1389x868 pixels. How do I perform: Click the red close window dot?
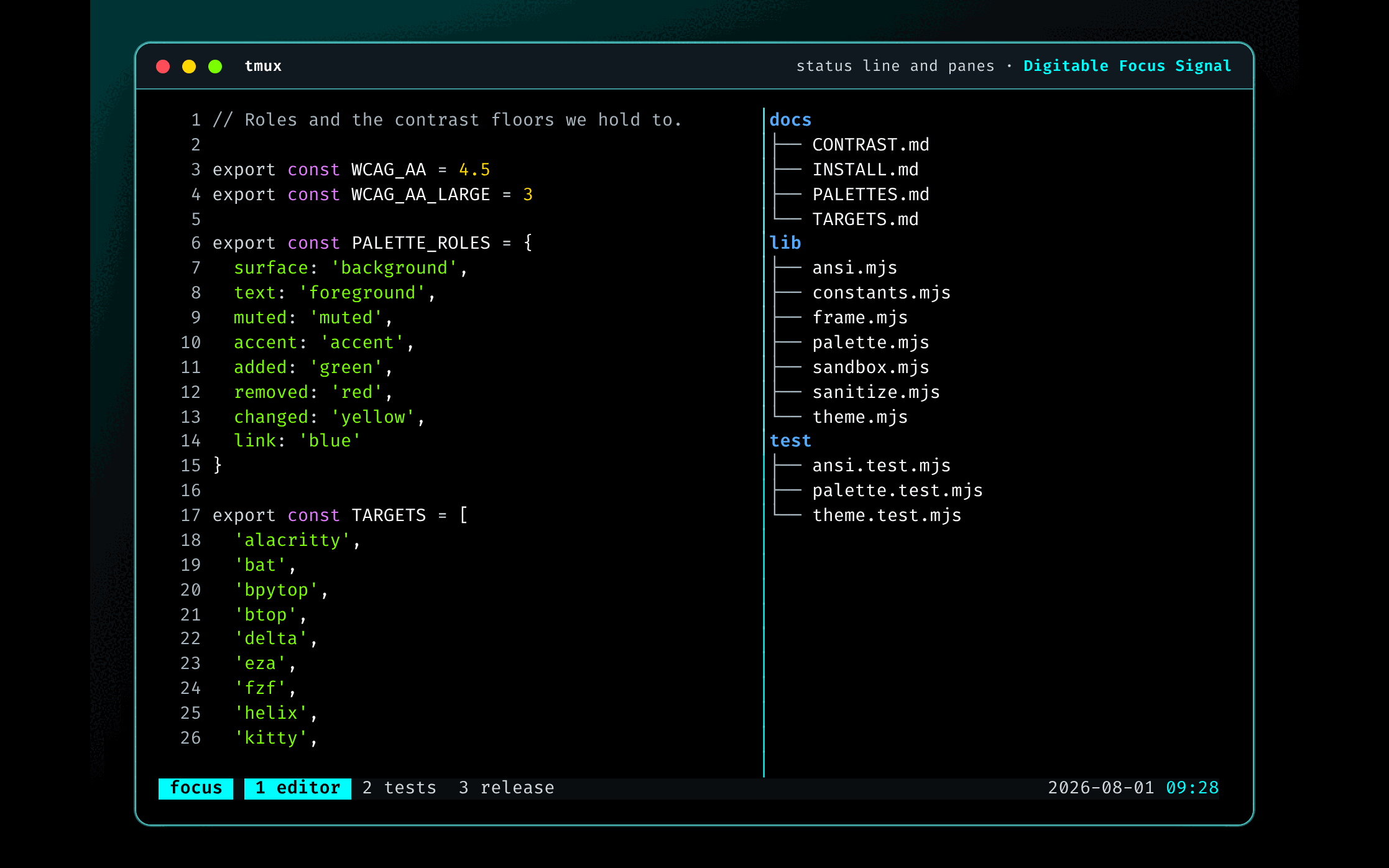pos(163,67)
